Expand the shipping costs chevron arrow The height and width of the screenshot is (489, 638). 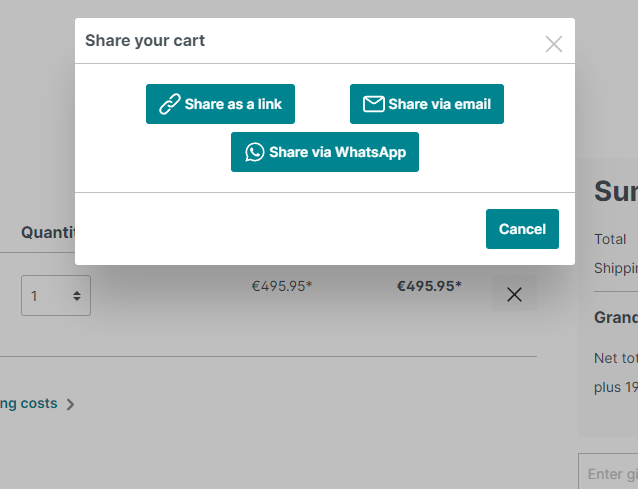pyautogui.click(x=70, y=405)
